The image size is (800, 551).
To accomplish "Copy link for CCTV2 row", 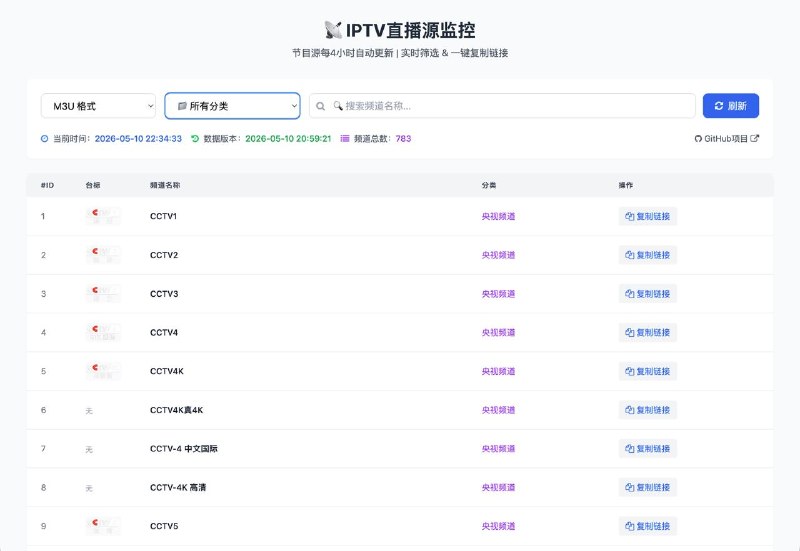I will tap(647, 255).
